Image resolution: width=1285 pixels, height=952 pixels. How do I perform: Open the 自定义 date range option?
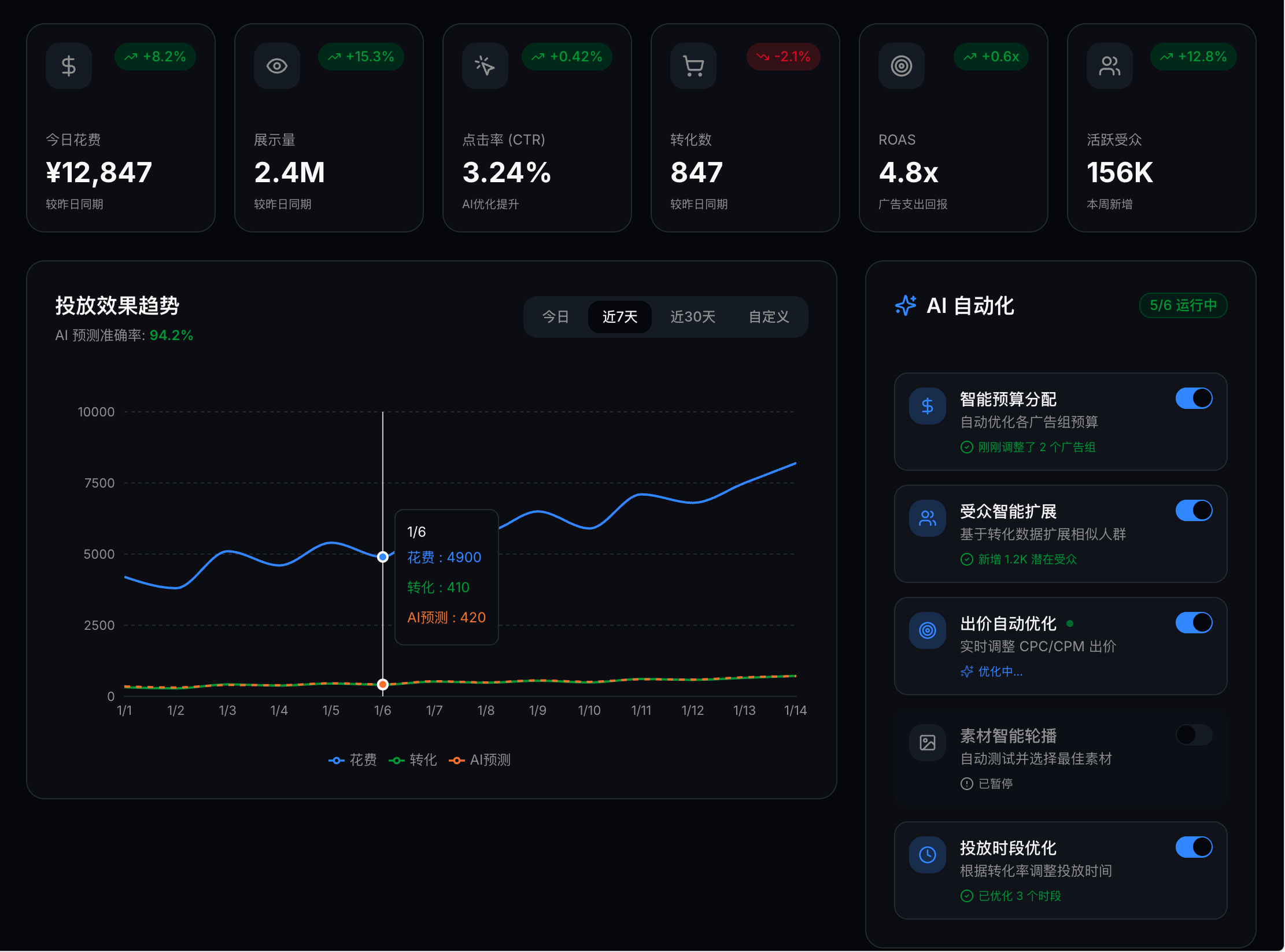click(769, 317)
